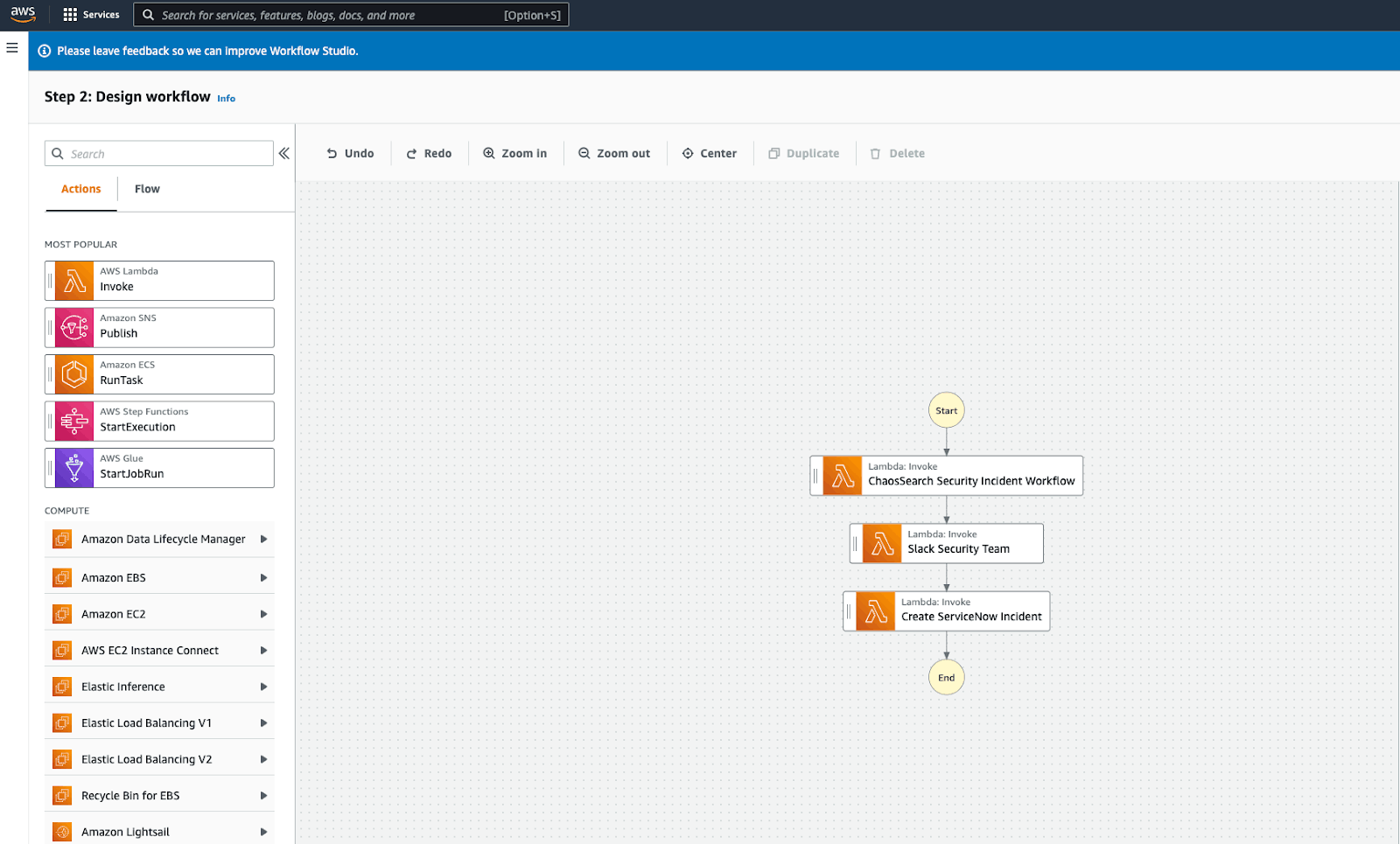
Task: Click the Redo button
Action: (x=429, y=153)
